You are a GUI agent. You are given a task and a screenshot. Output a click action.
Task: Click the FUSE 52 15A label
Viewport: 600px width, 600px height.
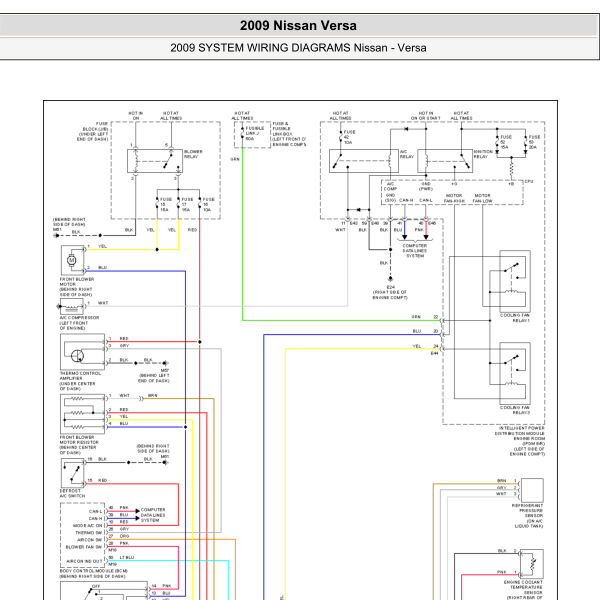[506, 142]
